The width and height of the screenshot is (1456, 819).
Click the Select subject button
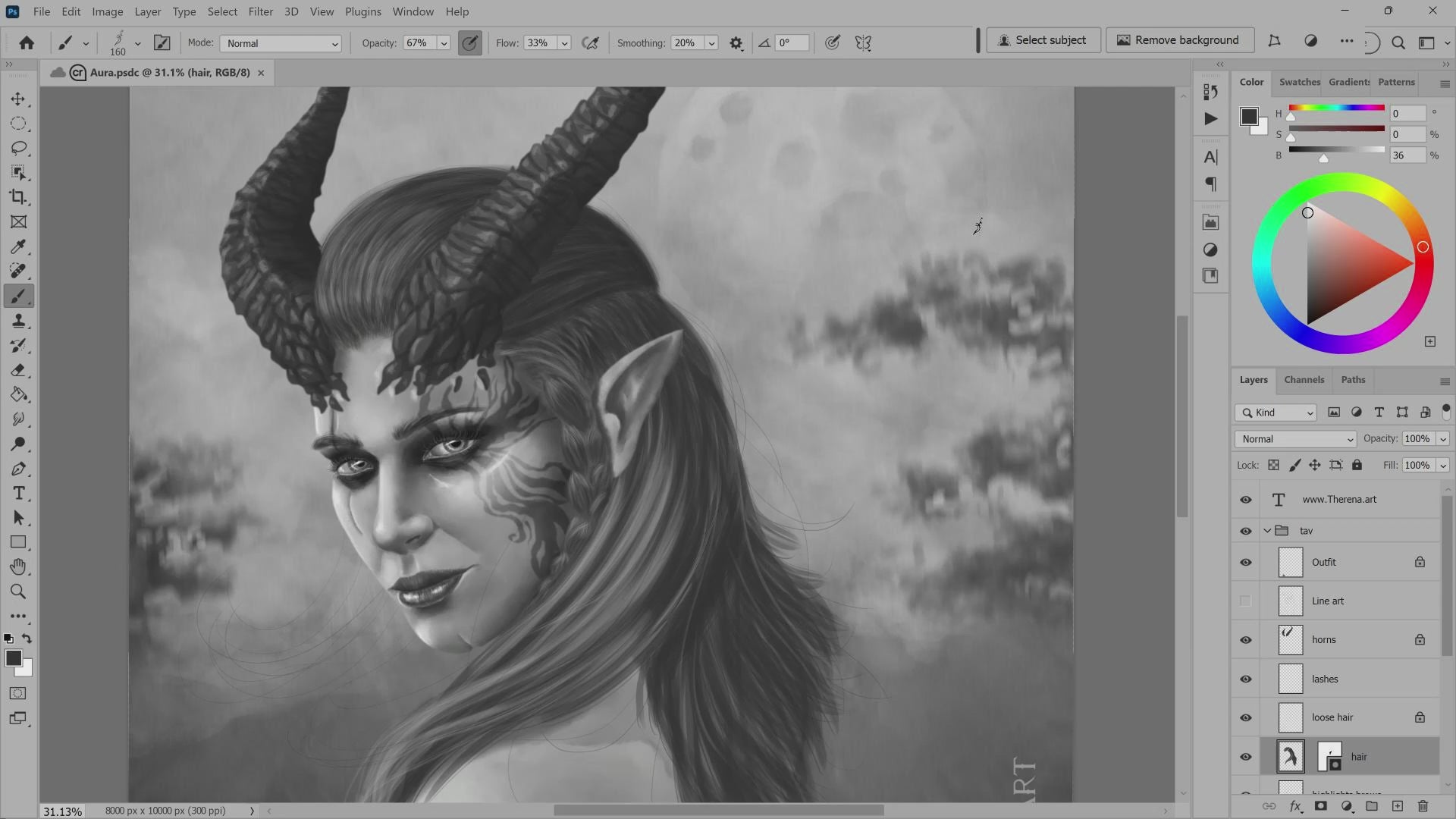[1043, 40]
